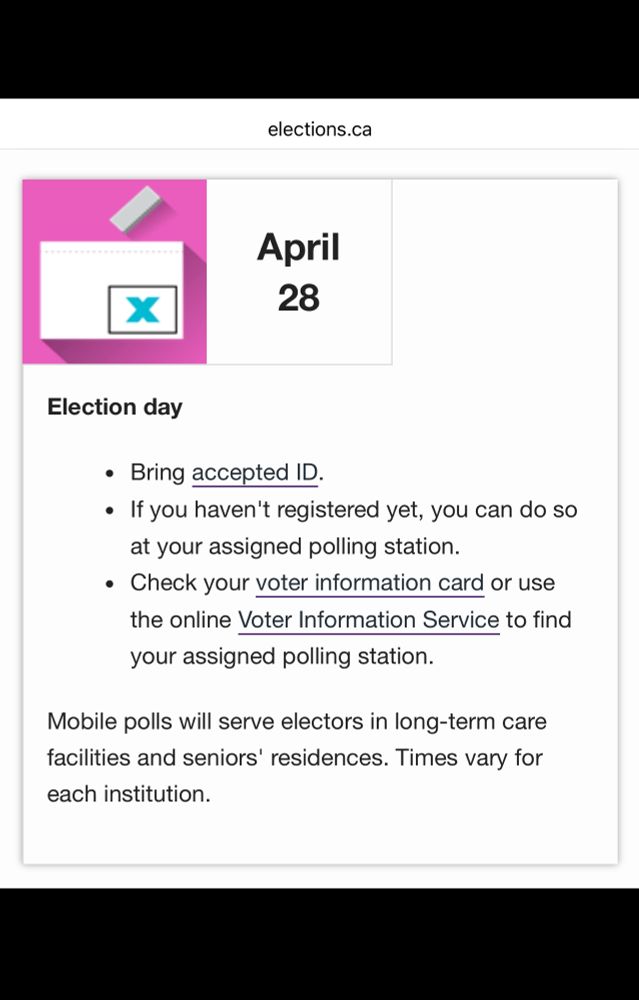Tap the ballot checkbox square outline
The height and width of the screenshot is (1000, 639).
142,309
